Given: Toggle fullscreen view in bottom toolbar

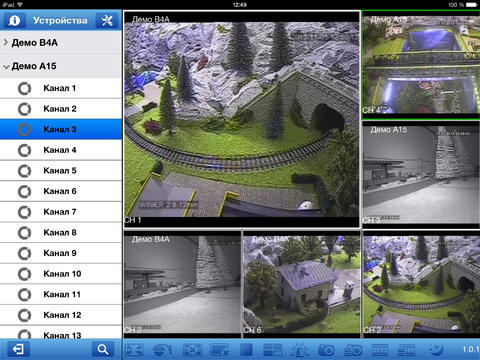Looking at the screenshot, I should point(135,350).
